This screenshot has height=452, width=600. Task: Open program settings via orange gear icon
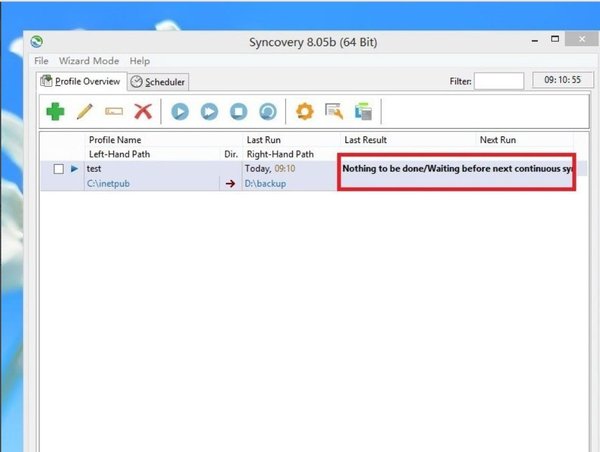click(305, 111)
